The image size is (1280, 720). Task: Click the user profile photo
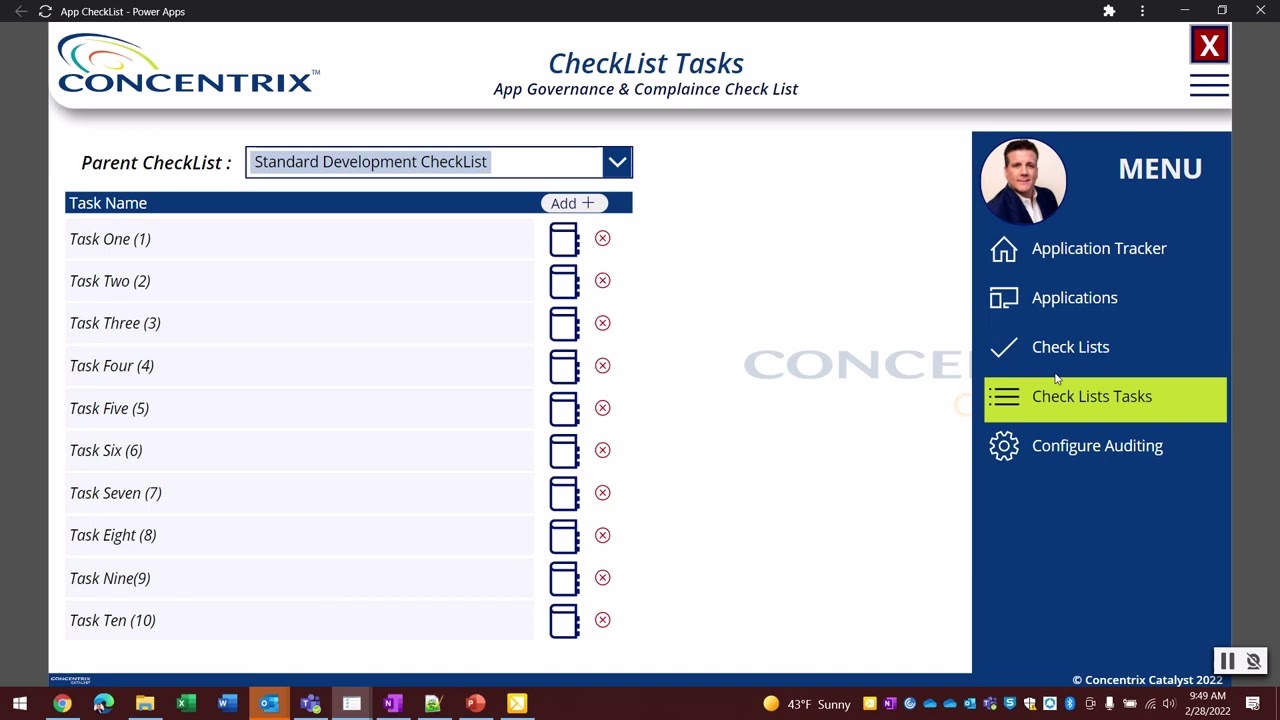click(x=1023, y=182)
